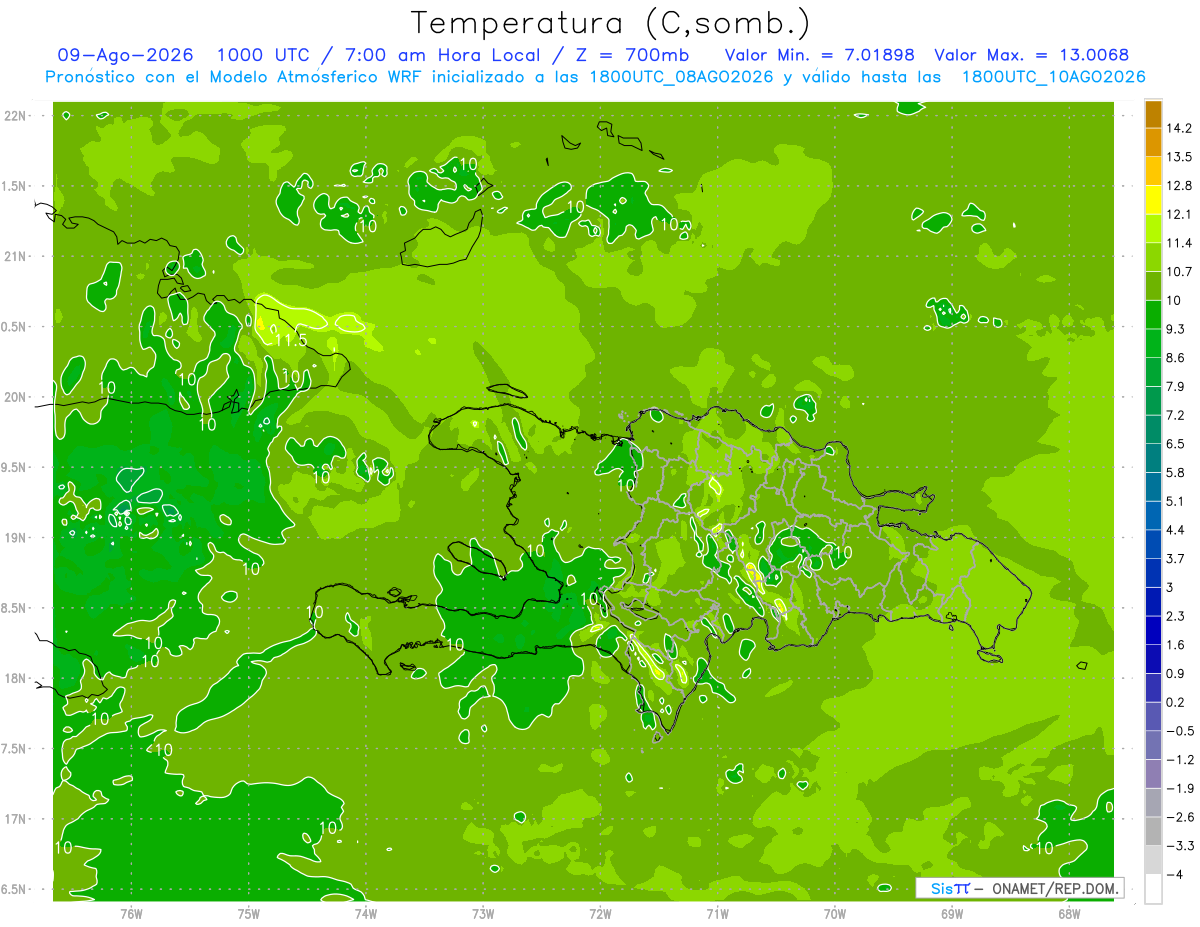Image resolution: width=1200 pixels, height=927 pixels.
Task: Click the "-0.5" color scale value
Action: [x=1180, y=731]
